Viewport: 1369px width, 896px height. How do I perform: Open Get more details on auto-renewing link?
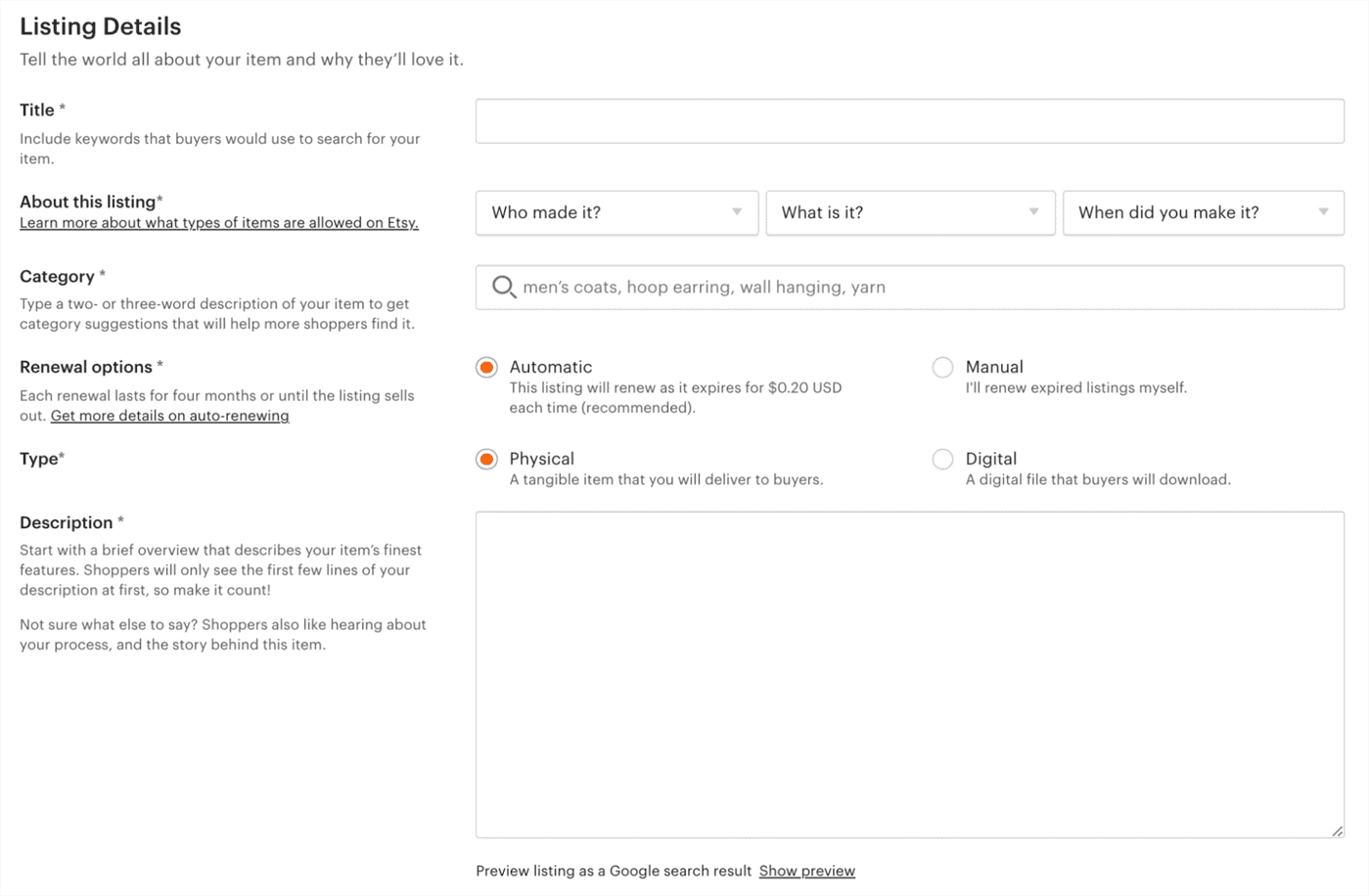(x=169, y=416)
